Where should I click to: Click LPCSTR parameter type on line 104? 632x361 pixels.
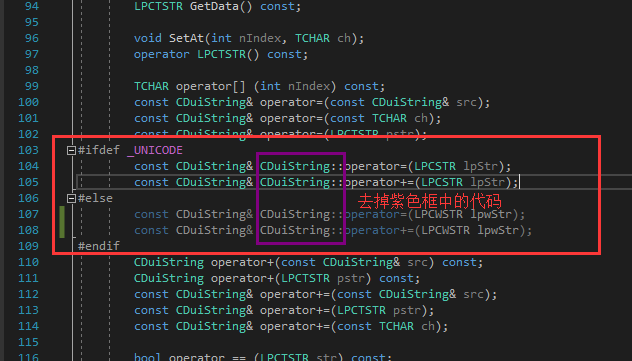click(435, 166)
